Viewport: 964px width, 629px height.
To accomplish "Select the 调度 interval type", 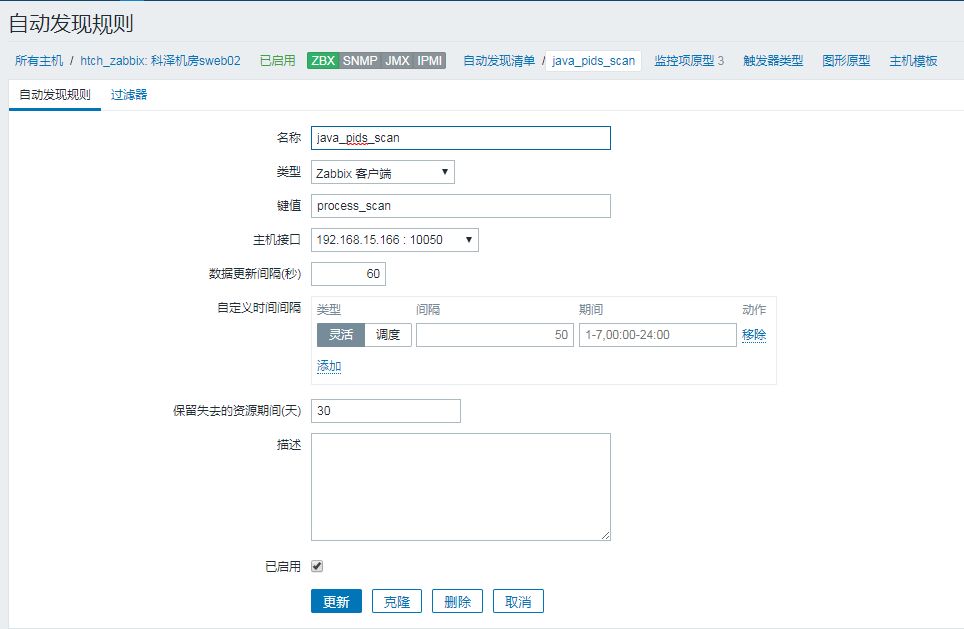I will tap(388, 335).
